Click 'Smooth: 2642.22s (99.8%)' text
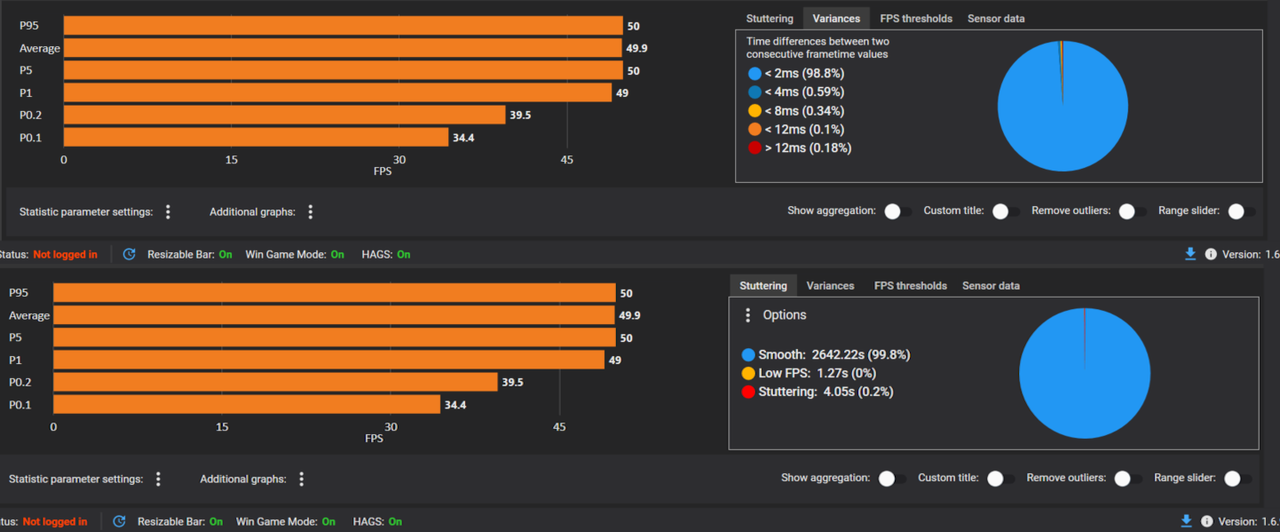The width and height of the screenshot is (1280, 532). point(834,355)
